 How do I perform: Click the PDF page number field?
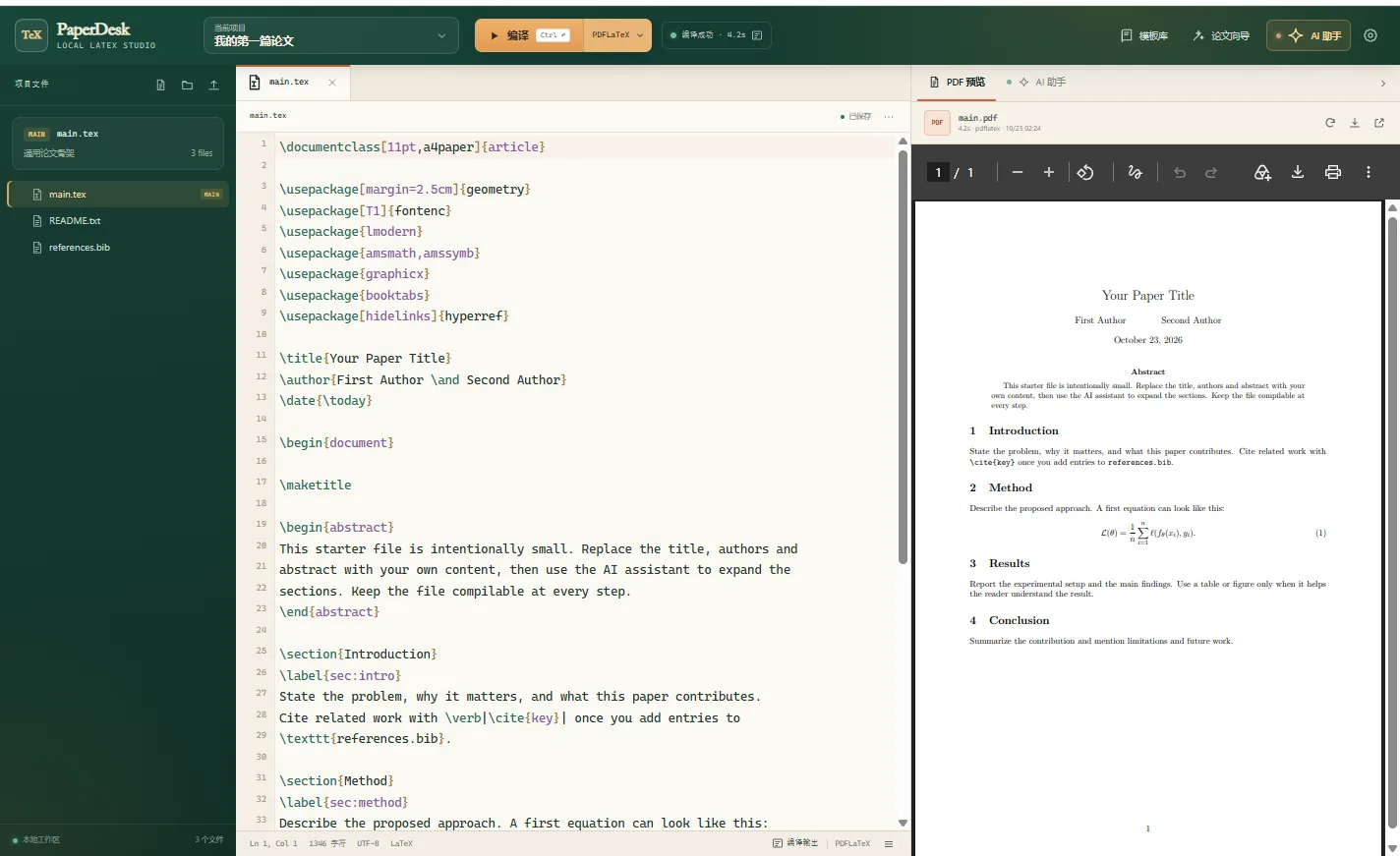click(939, 172)
